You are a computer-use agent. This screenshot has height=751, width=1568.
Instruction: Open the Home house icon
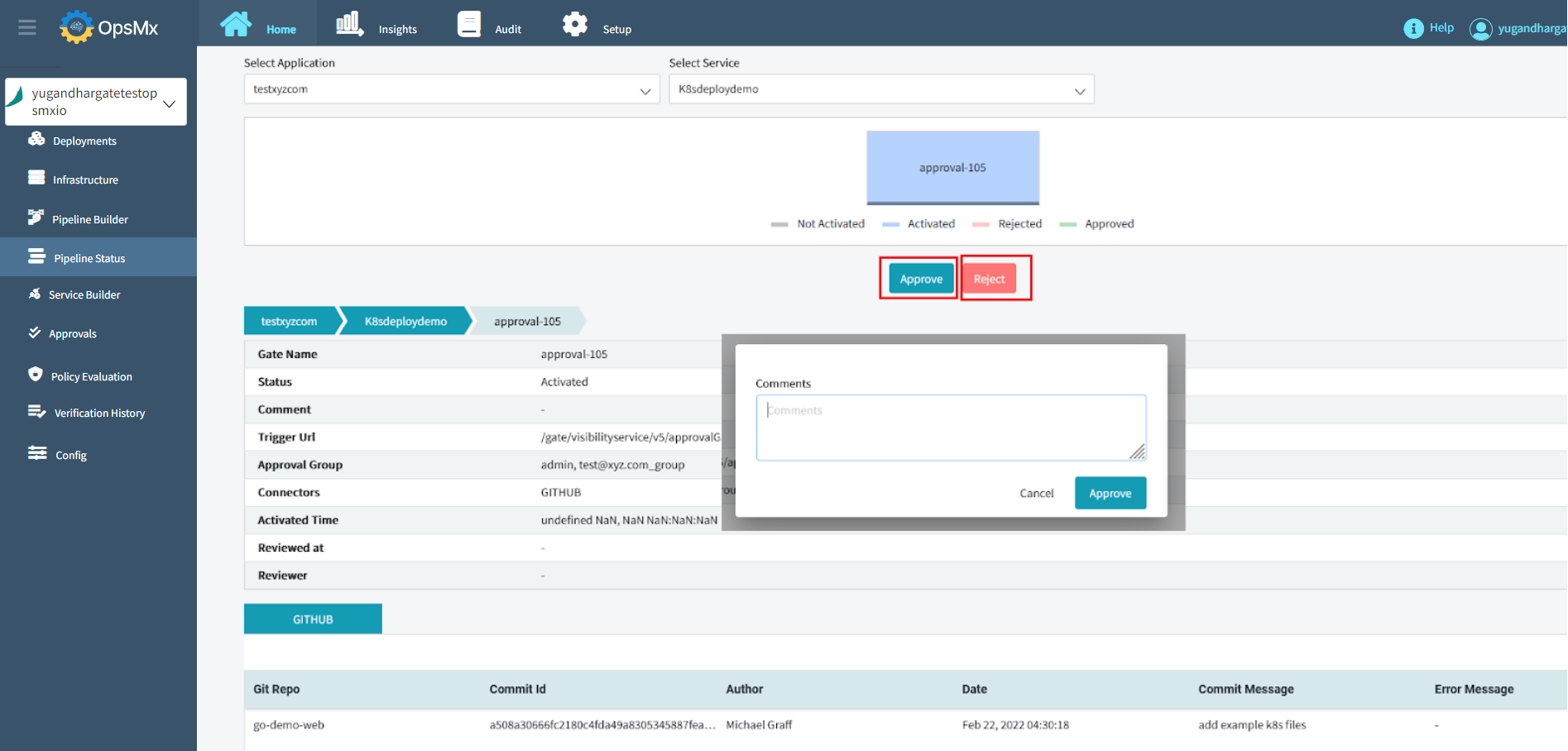tap(236, 24)
